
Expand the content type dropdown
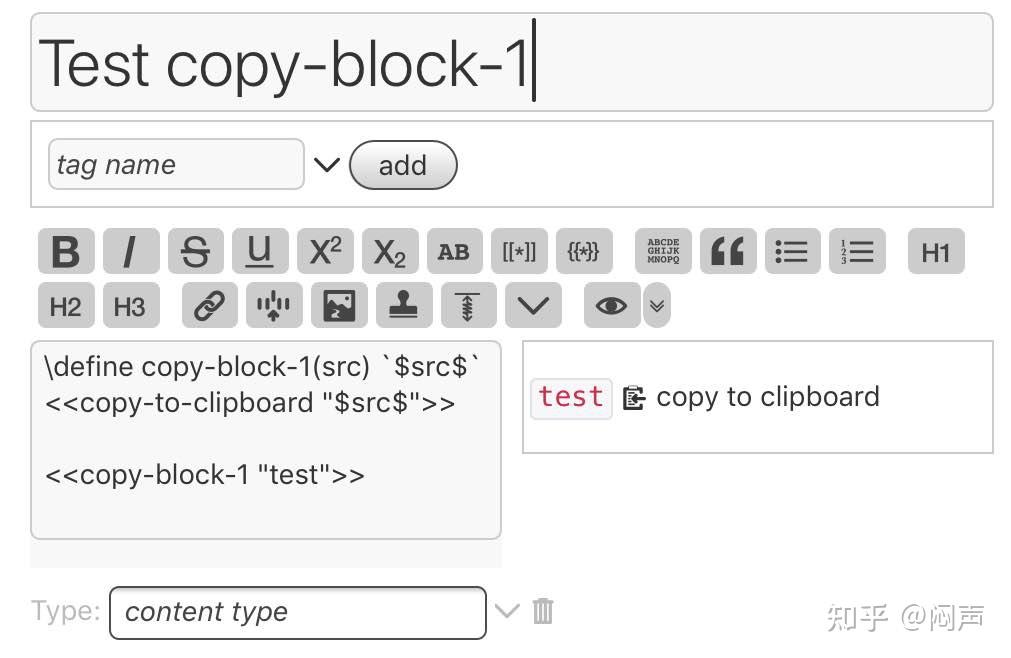tap(507, 611)
